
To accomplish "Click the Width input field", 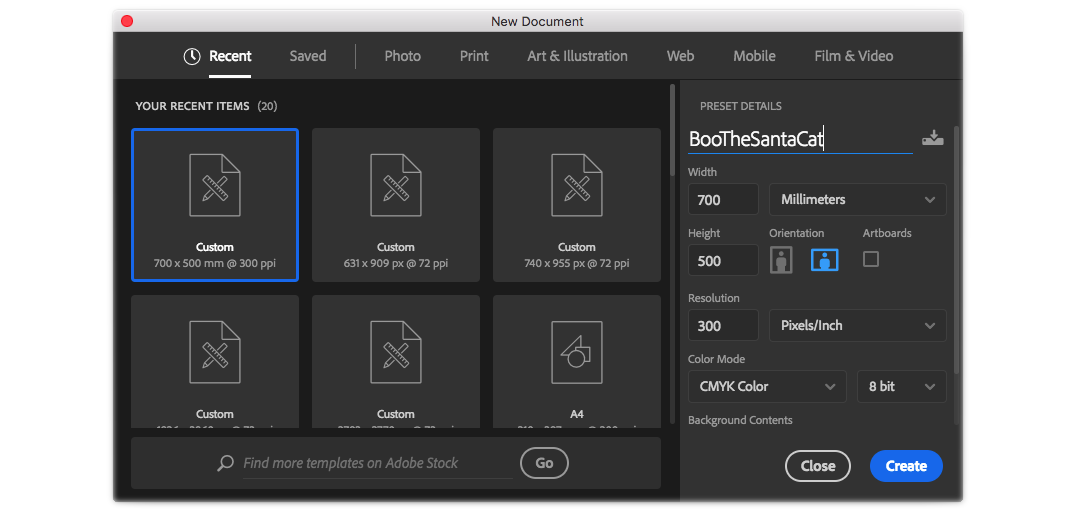I will 723,199.
